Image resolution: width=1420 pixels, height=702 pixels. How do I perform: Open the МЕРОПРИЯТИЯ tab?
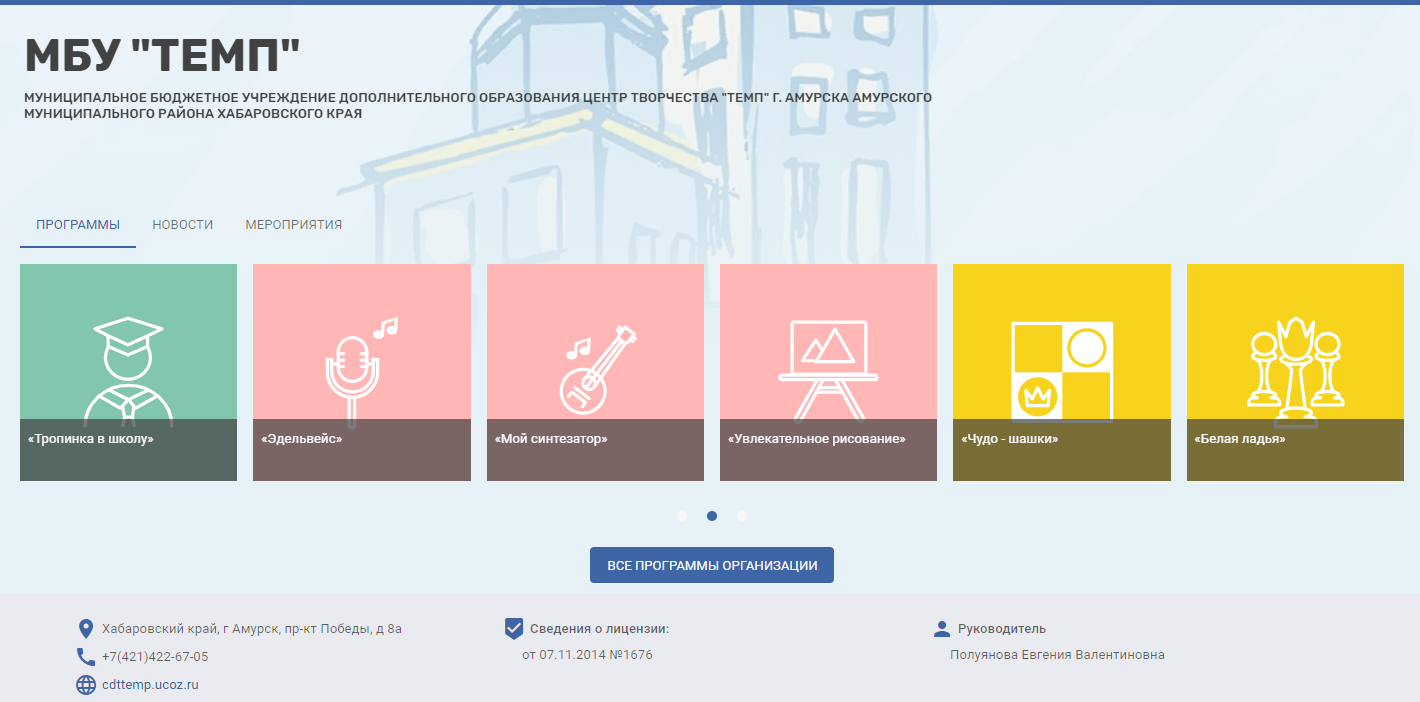pos(294,225)
